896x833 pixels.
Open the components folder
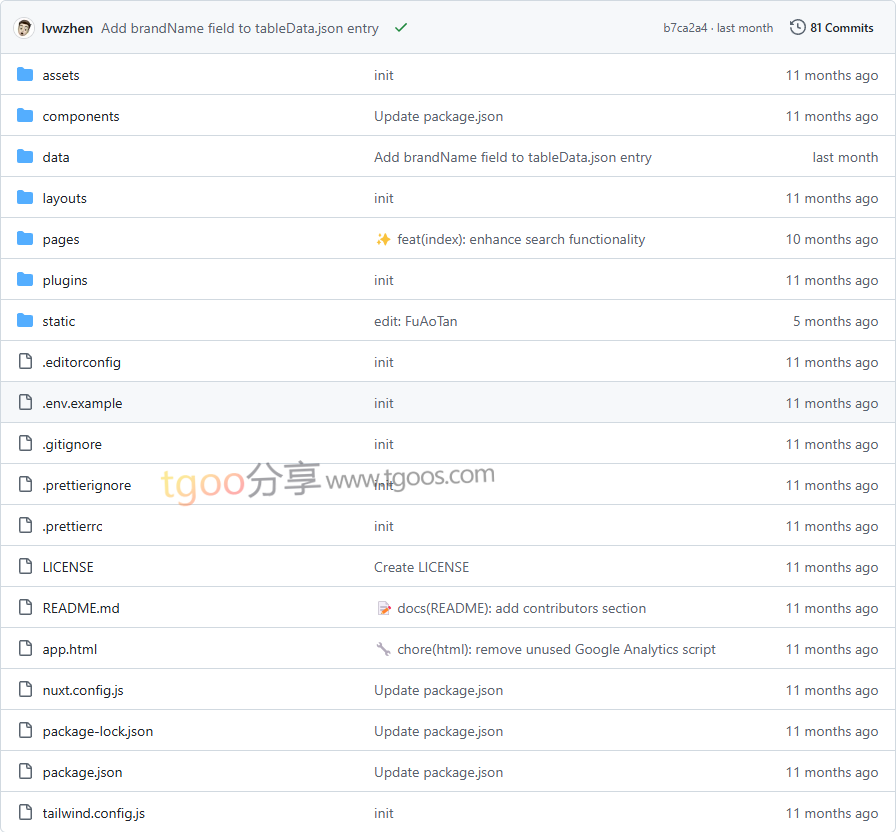coord(81,116)
